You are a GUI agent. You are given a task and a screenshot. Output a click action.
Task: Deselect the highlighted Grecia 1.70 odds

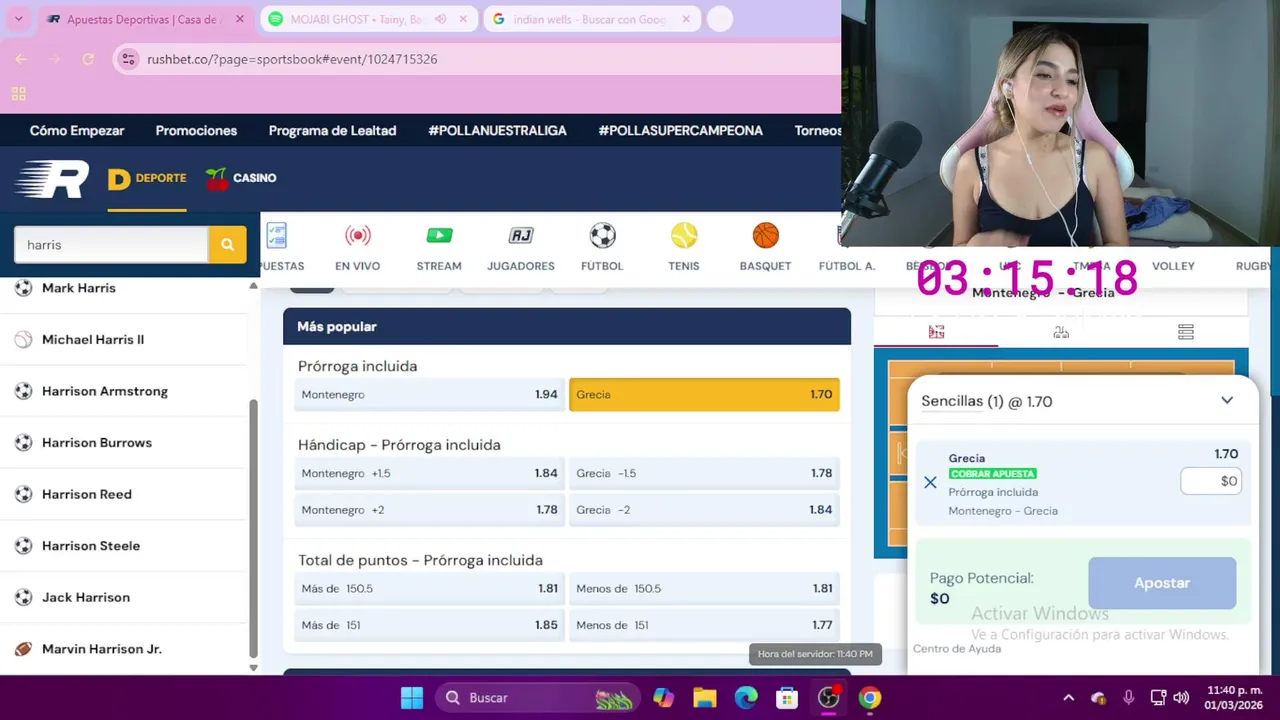click(704, 395)
